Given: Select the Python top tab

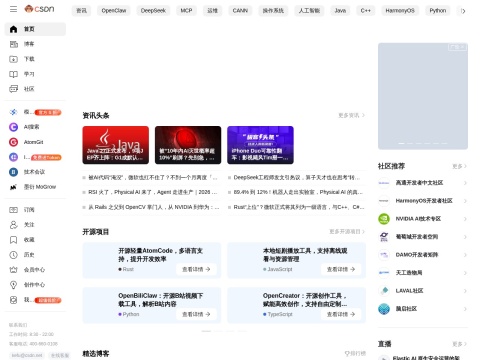Looking at the screenshot, I should click(438, 11).
